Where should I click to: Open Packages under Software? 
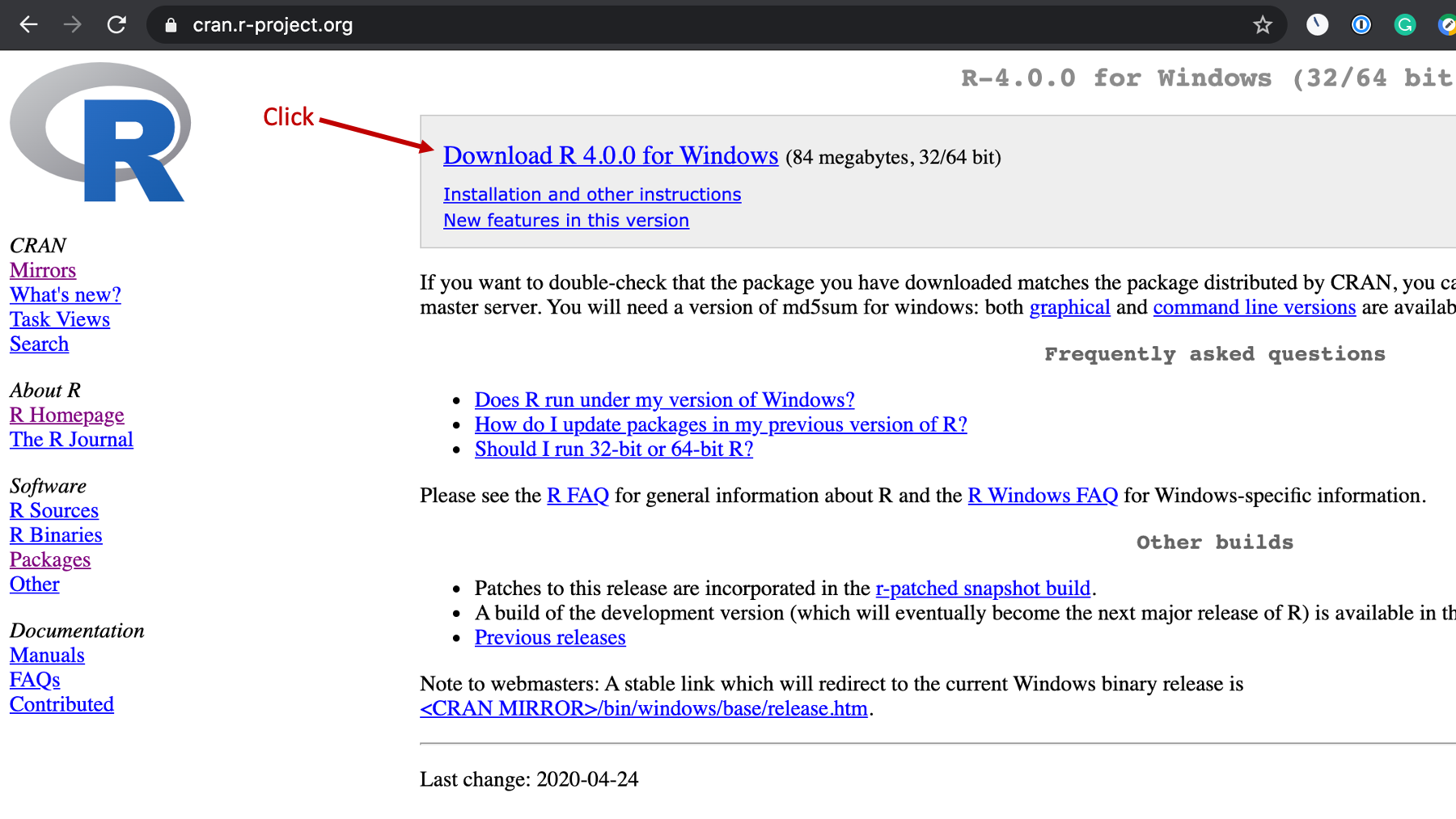pyautogui.click(x=50, y=559)
